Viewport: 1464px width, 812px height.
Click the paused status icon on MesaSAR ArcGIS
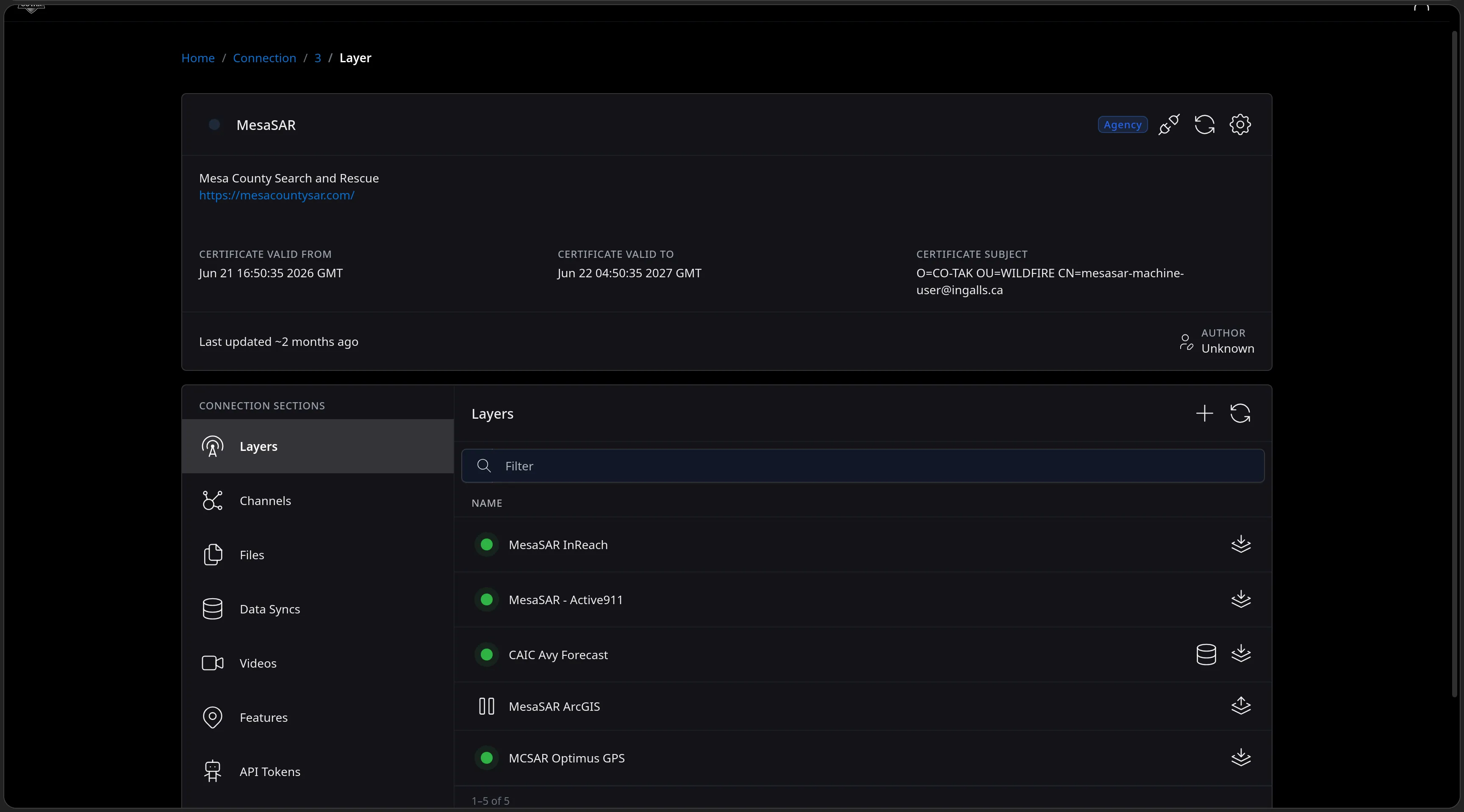(486, 707)
